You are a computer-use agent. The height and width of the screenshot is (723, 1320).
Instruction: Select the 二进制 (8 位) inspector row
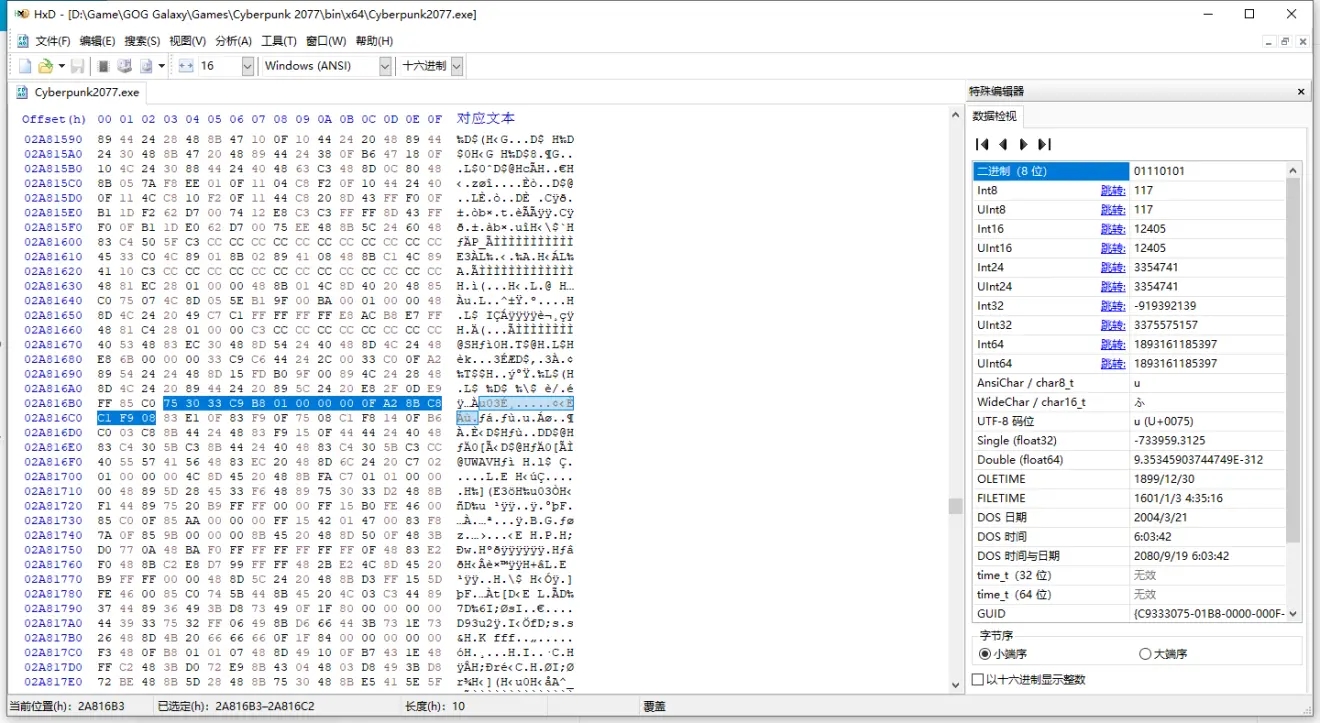coord(1050,171)
